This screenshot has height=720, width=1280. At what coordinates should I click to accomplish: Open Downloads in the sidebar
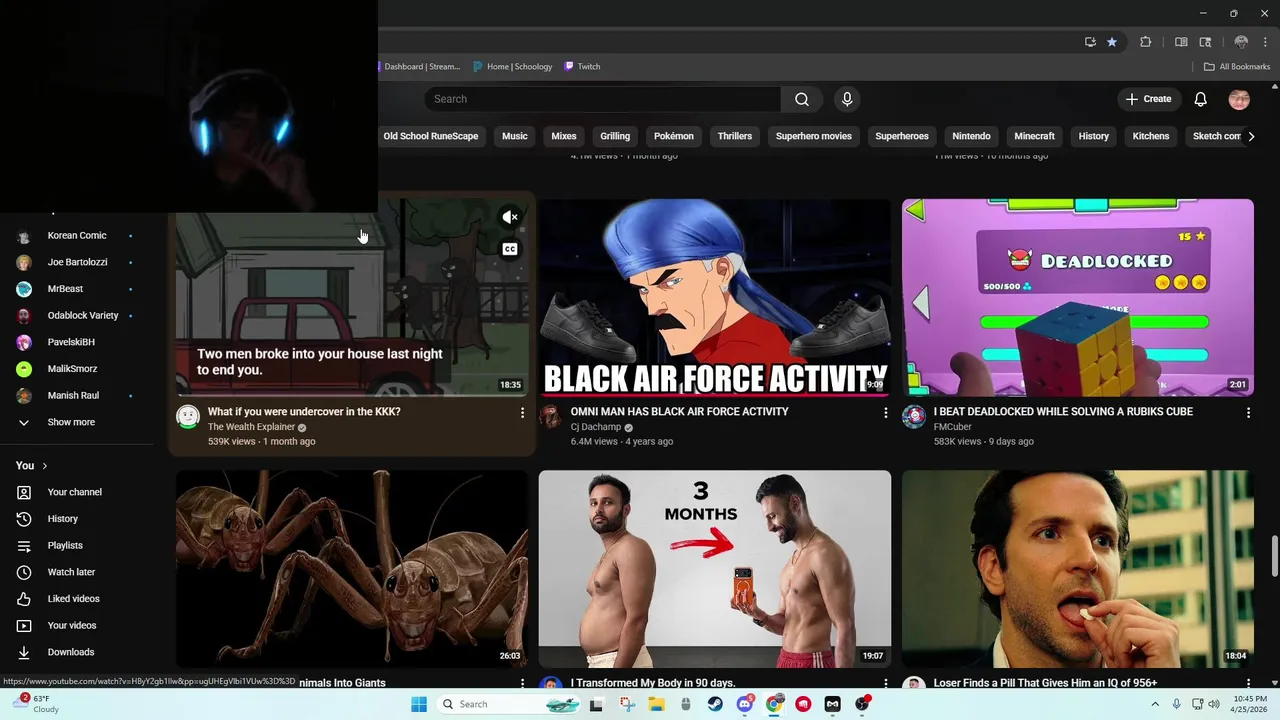tap(71, 652)
